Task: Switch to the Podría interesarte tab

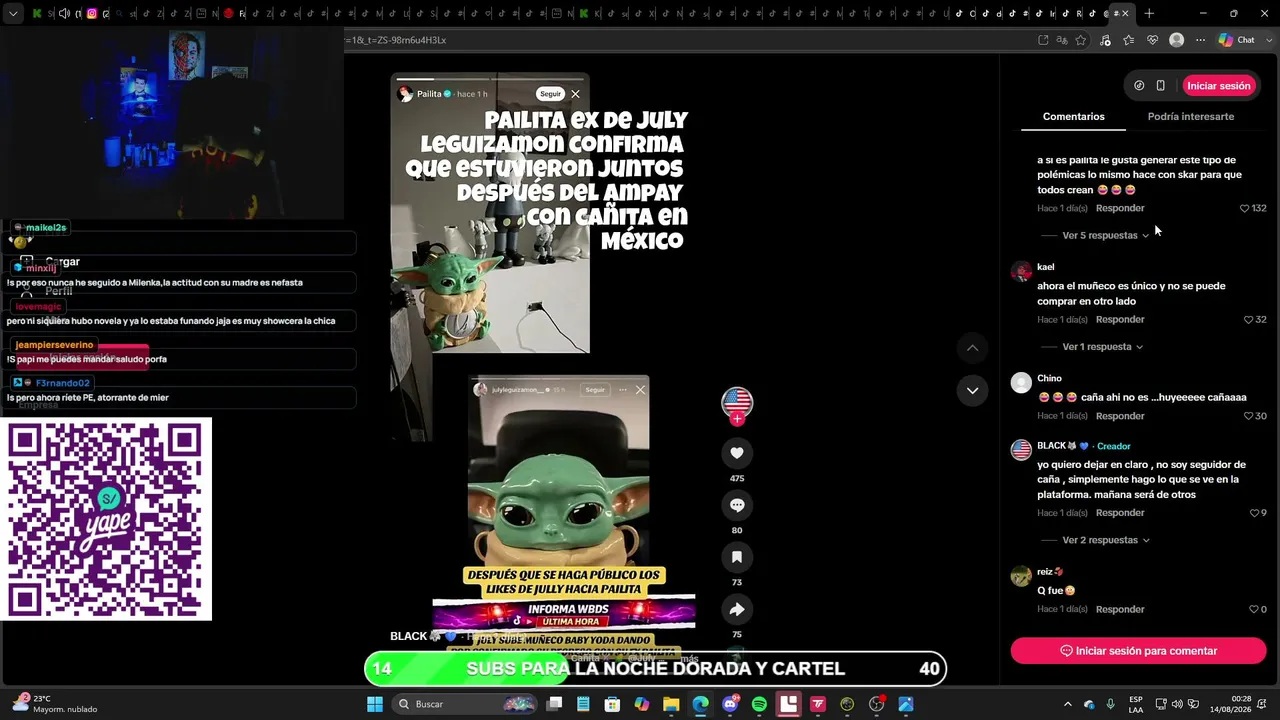Action: [x=1190, y=117]
